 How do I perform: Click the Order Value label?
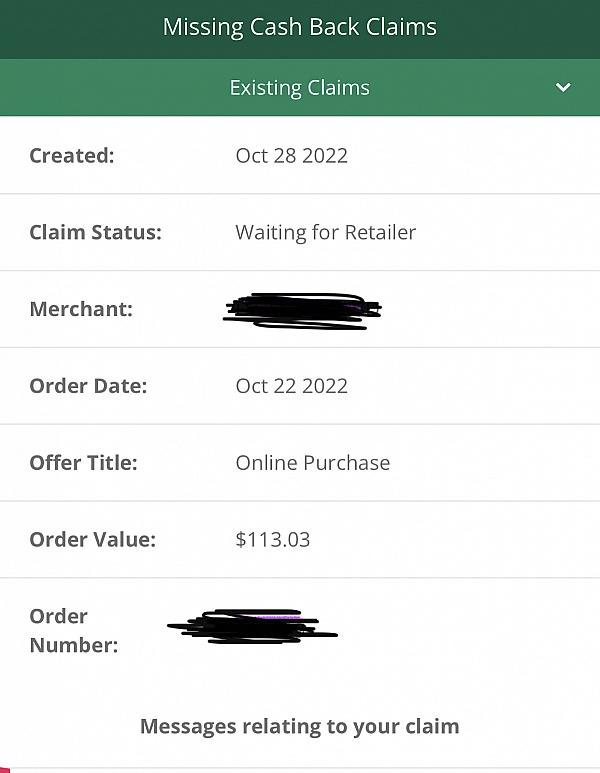[92, 540]
